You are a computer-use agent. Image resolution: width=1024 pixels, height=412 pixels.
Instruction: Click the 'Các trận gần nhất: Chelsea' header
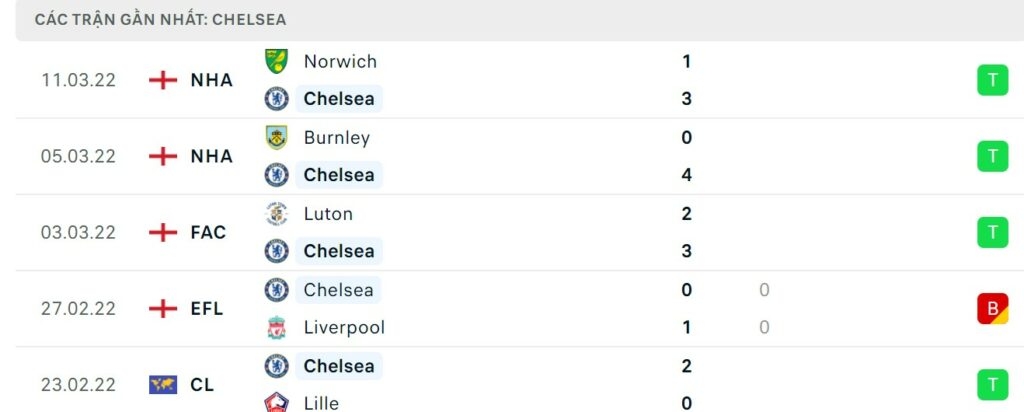click(x=160, y=20)
